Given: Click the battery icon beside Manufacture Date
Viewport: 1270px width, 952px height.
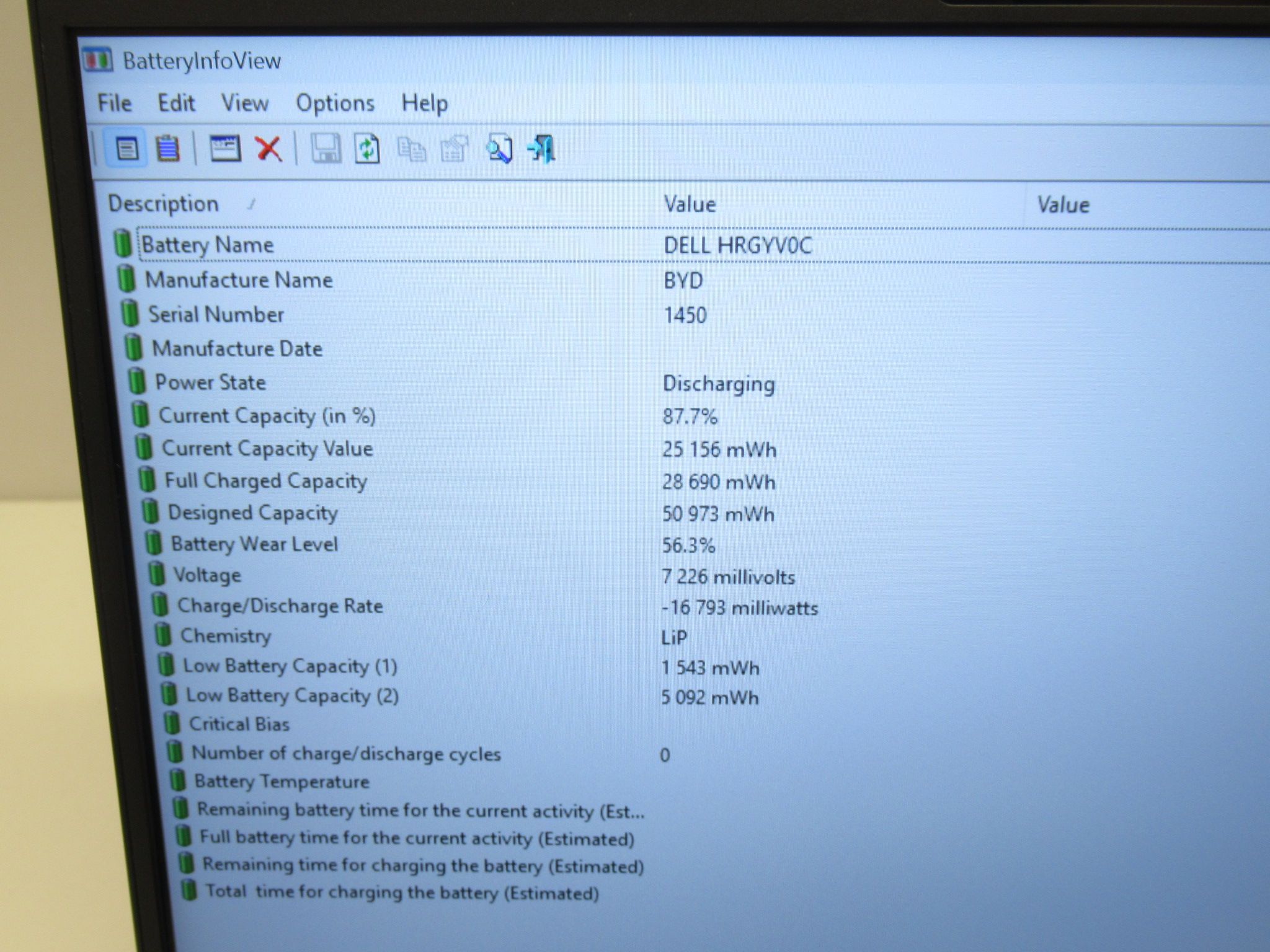Looking at the screenshot, I should click(133, 348).
